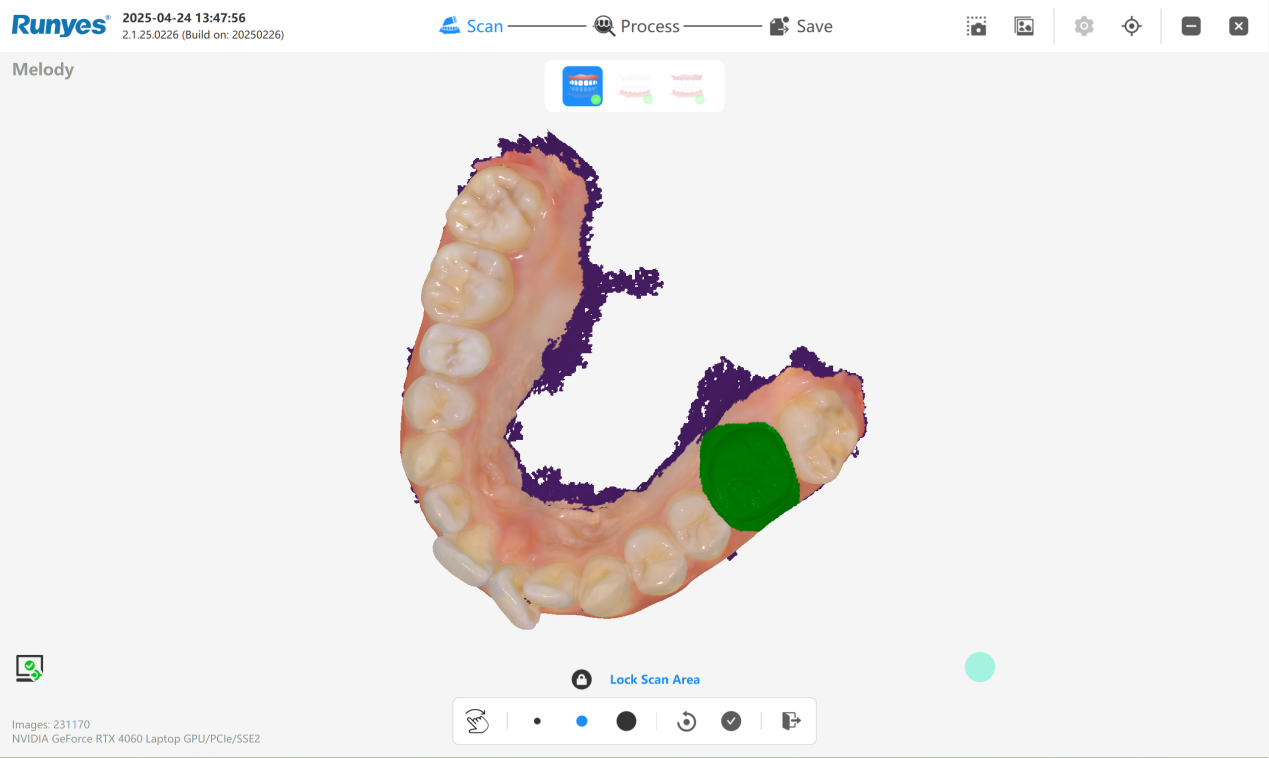Screen dimensions: 1269x758
Task: Go to the Process workflow step
Action: pyautogui.click(x=636, y=26)
